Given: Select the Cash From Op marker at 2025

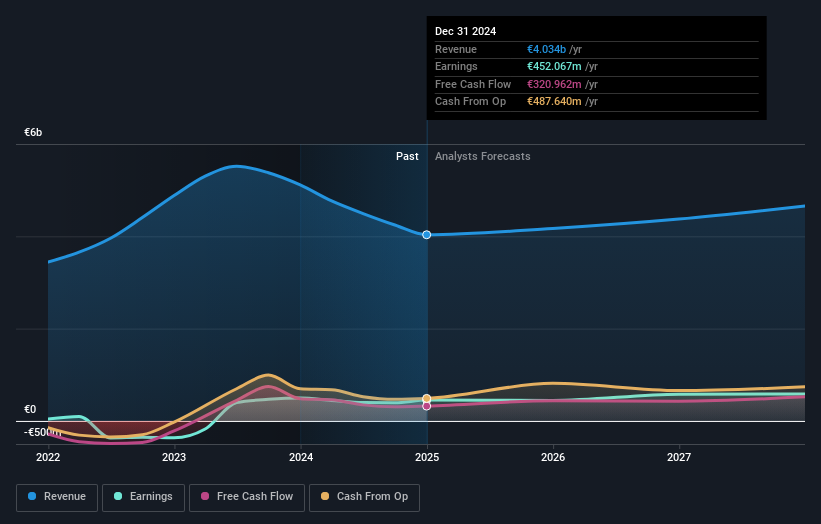Looking at the screenshot, I should (x=427, y=398).
